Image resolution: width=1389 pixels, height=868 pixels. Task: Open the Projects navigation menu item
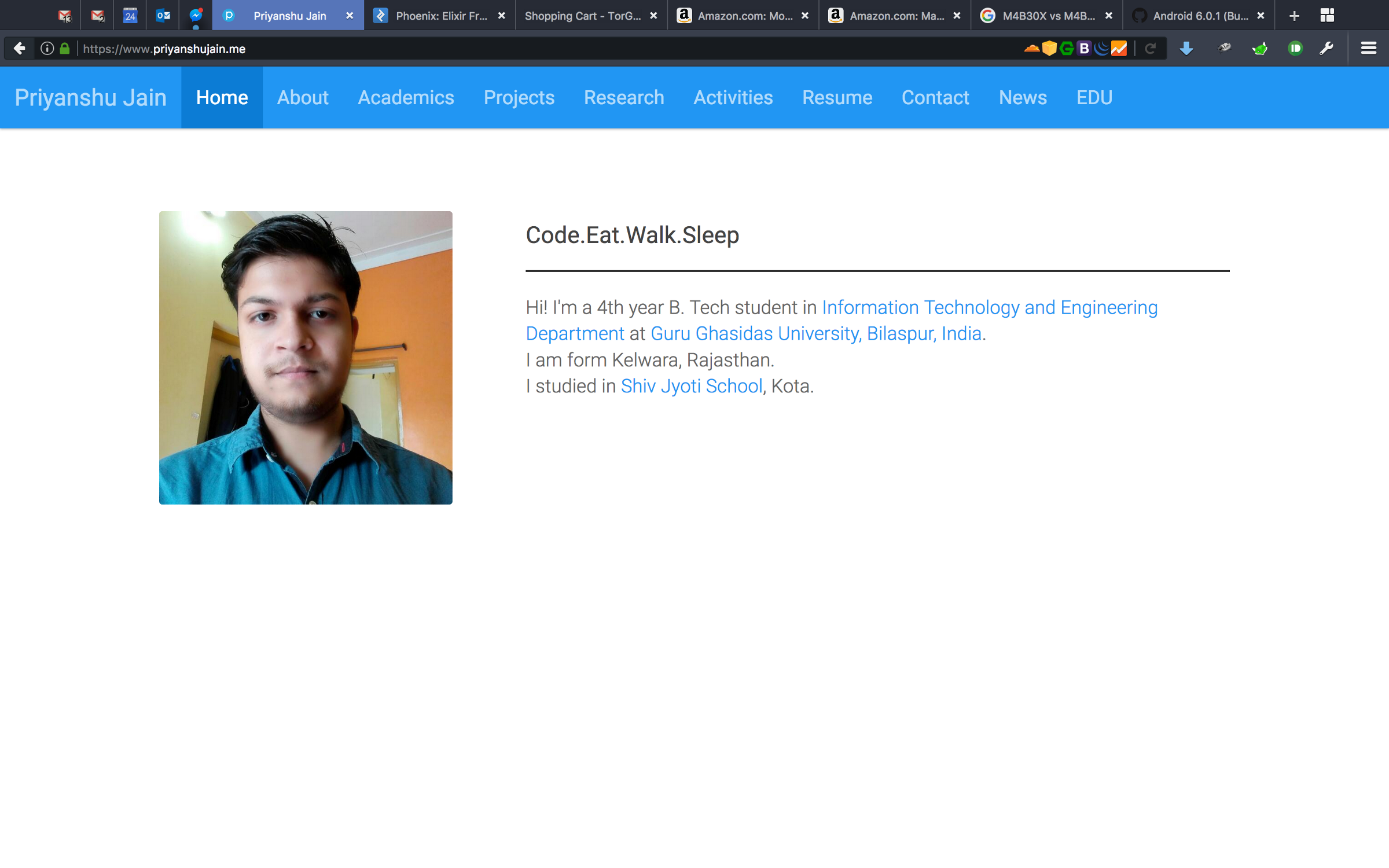click(519, 97)
